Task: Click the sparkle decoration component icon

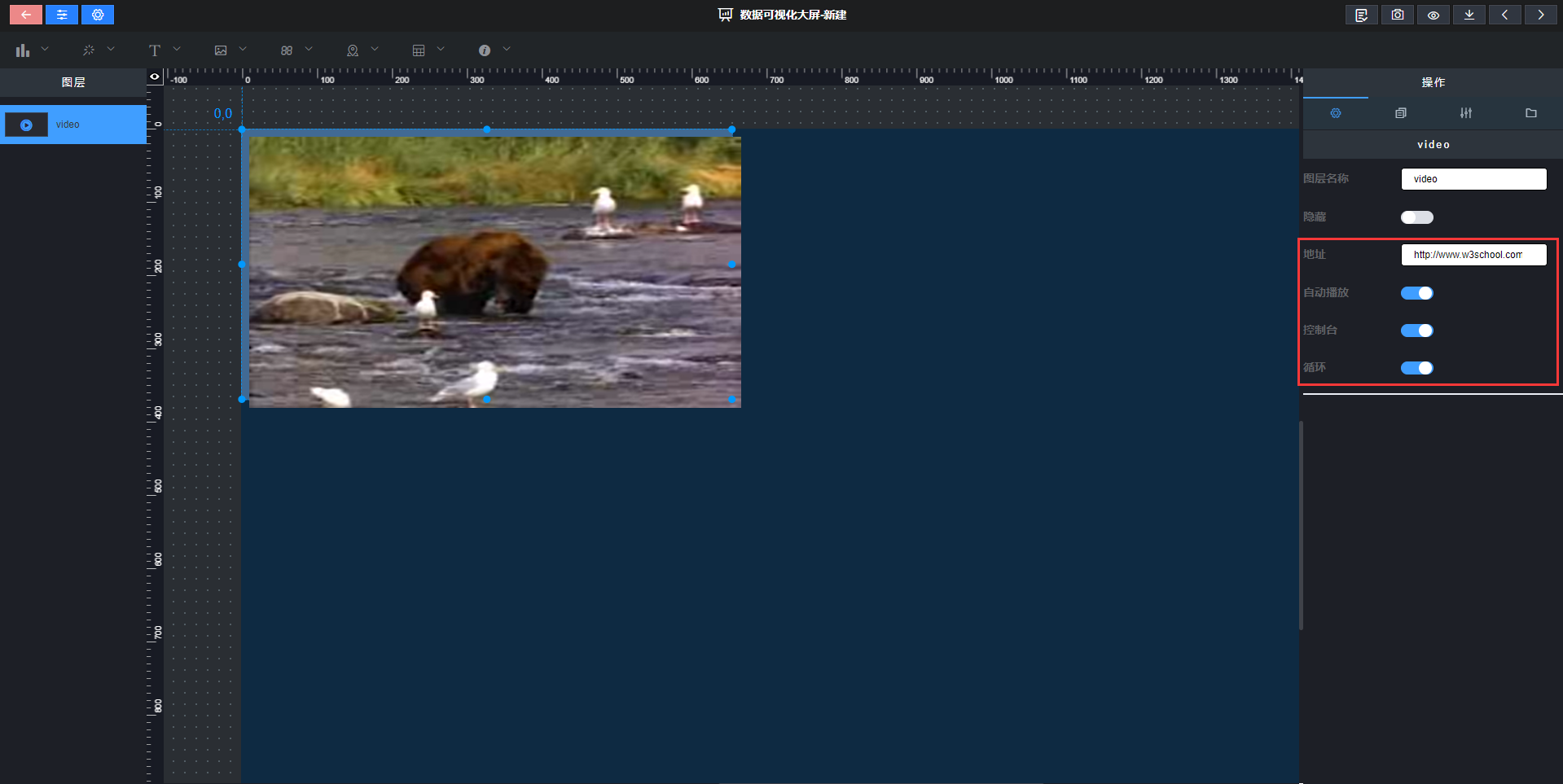Action: [89, 50]
